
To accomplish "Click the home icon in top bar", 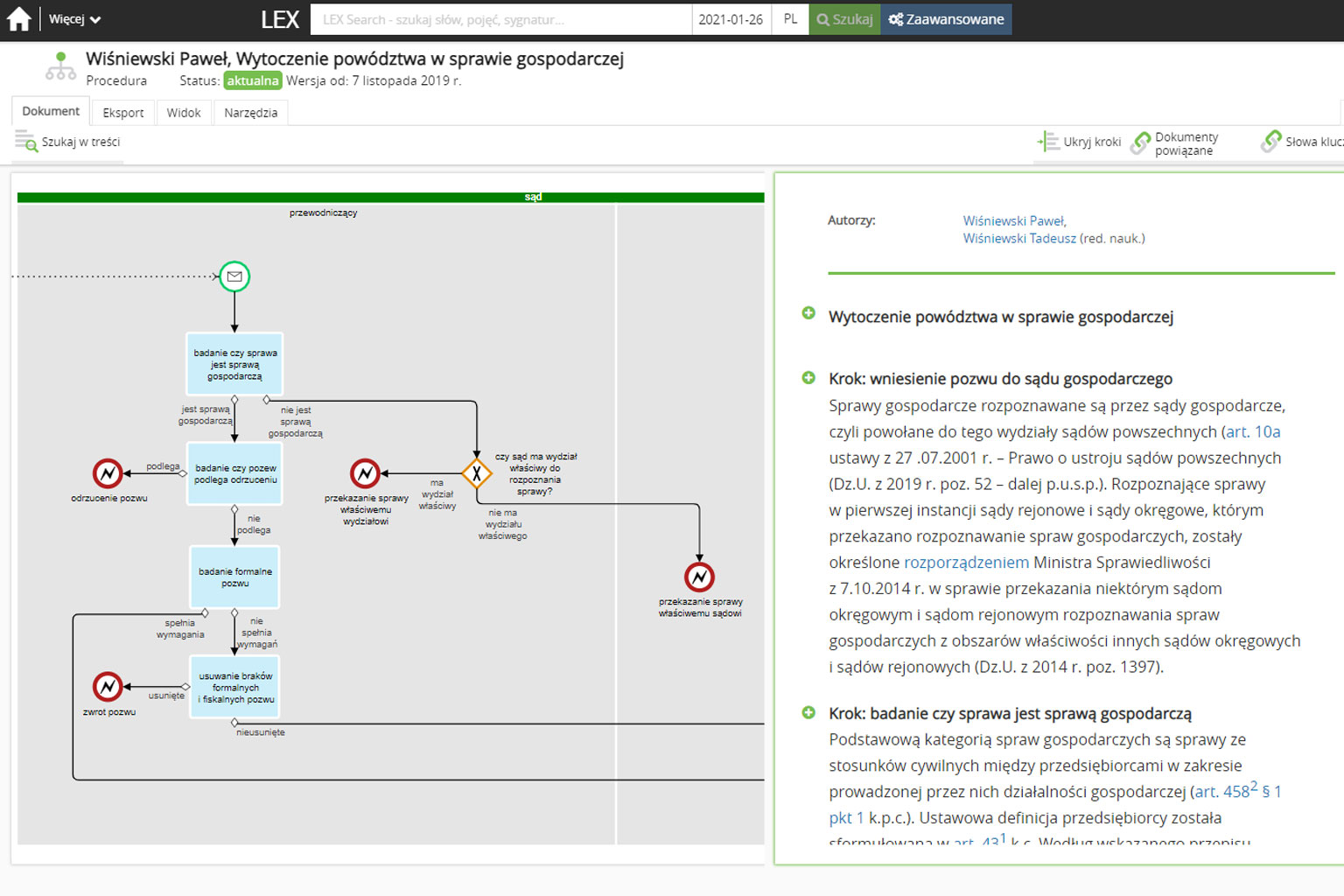I will (x=18, y=19).
